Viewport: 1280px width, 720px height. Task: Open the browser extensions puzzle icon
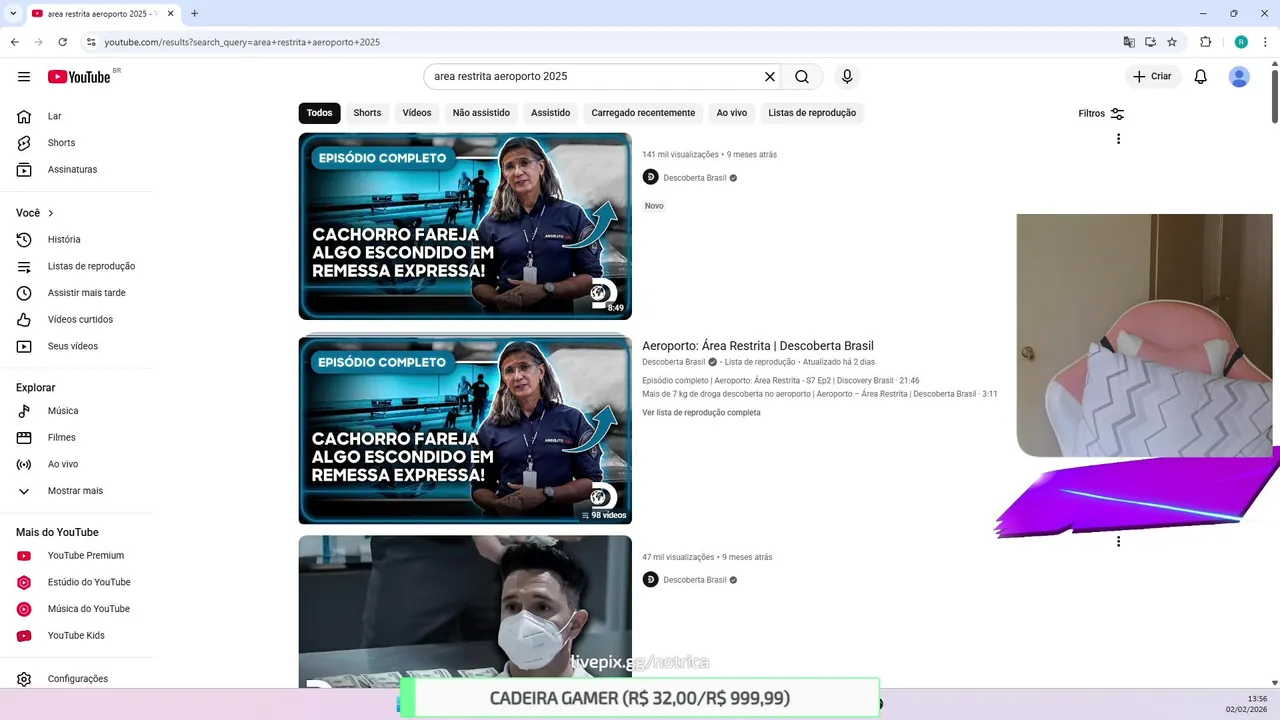click(1205, 42)
